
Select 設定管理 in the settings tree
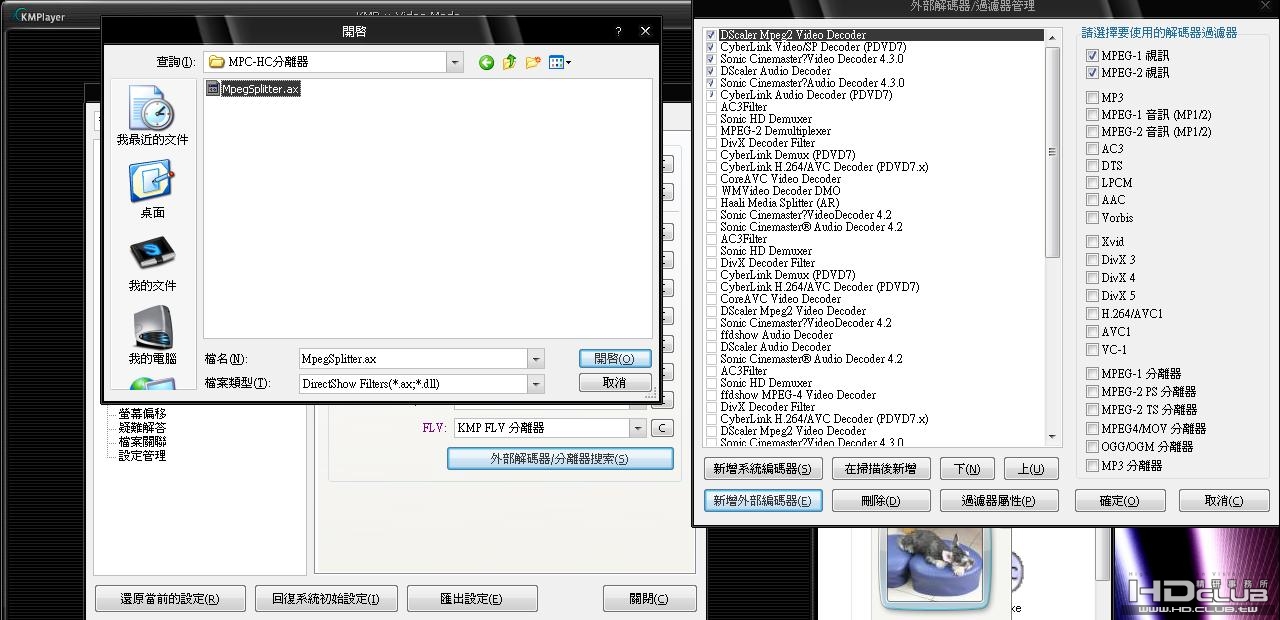click(142, 455)
